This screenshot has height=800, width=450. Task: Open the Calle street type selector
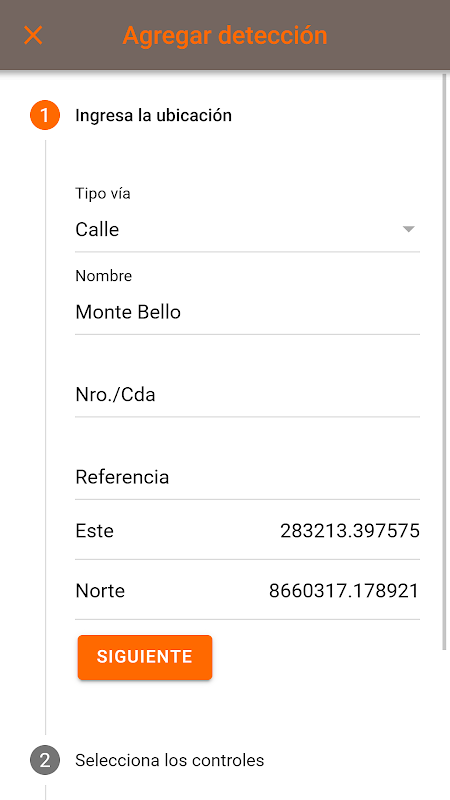(x=247, y=230)
